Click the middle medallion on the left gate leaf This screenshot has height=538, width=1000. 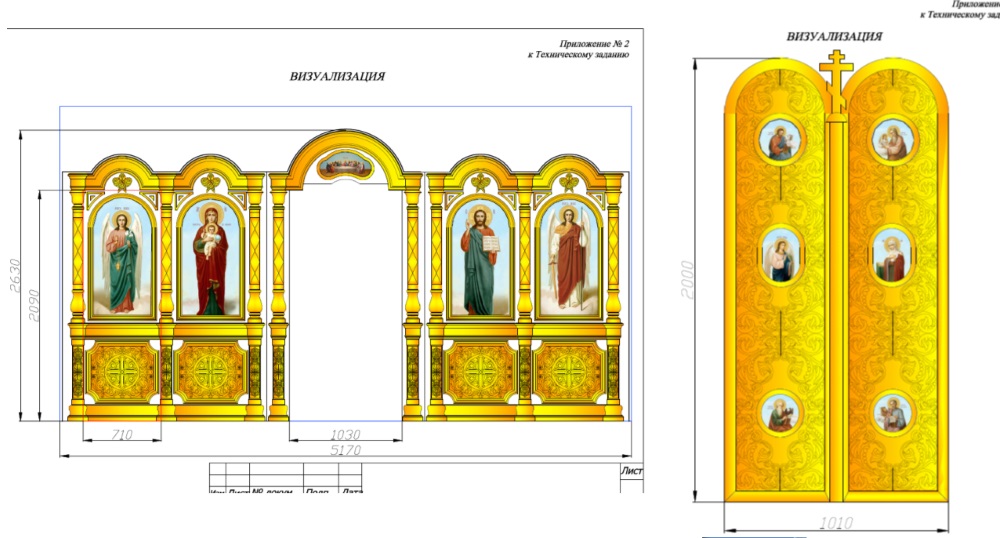(x=781, y=256)
